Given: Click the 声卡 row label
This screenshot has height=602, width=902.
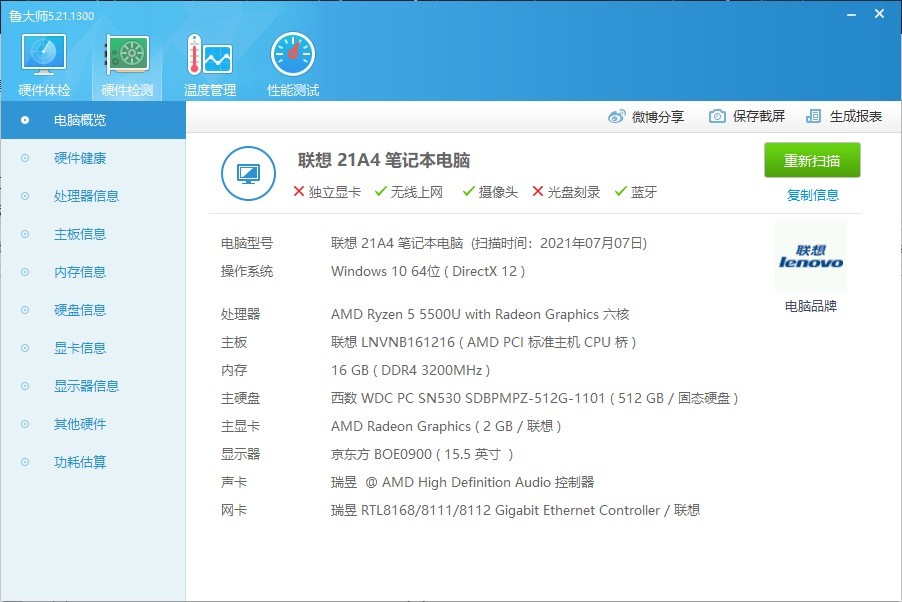Looking at the screenshot, I should tap(234, 482).
